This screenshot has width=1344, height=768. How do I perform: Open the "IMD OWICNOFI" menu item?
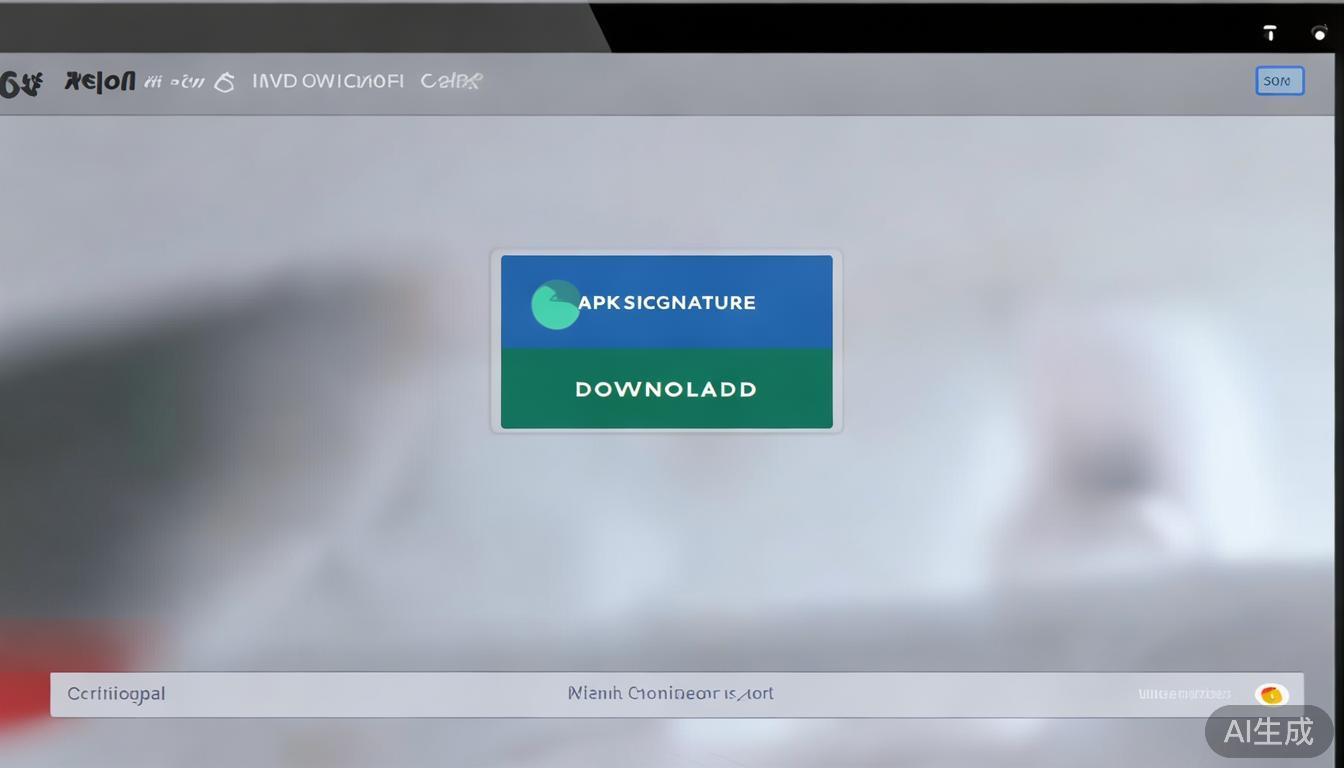pos(327,82)
